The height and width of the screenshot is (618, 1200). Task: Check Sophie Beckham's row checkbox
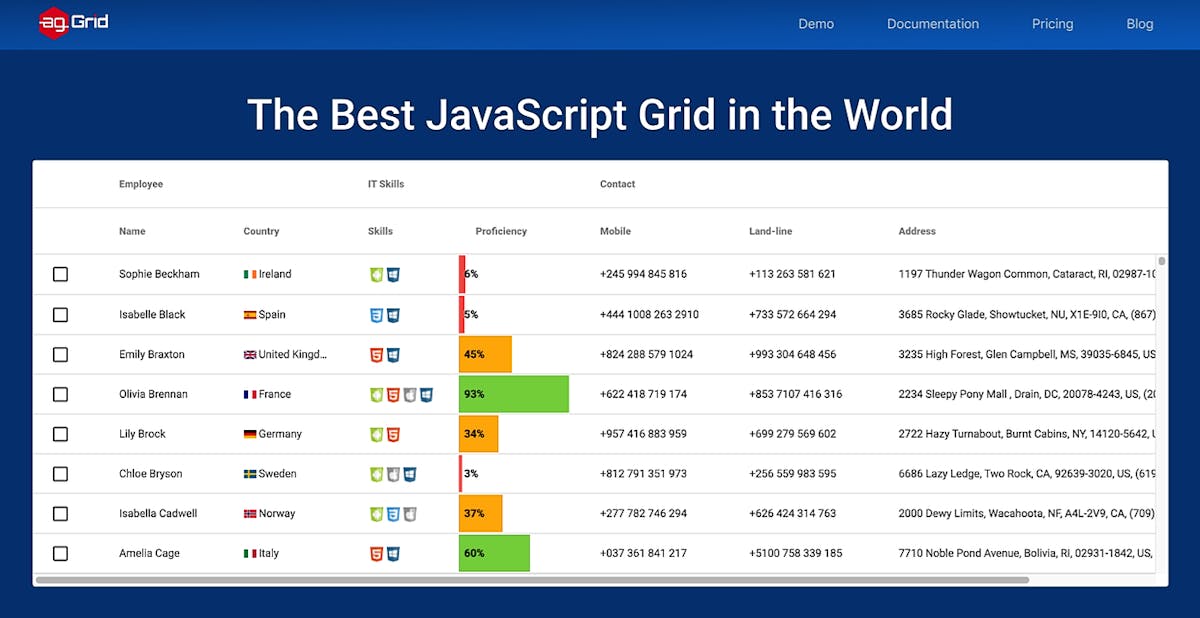tap(60, 274)
